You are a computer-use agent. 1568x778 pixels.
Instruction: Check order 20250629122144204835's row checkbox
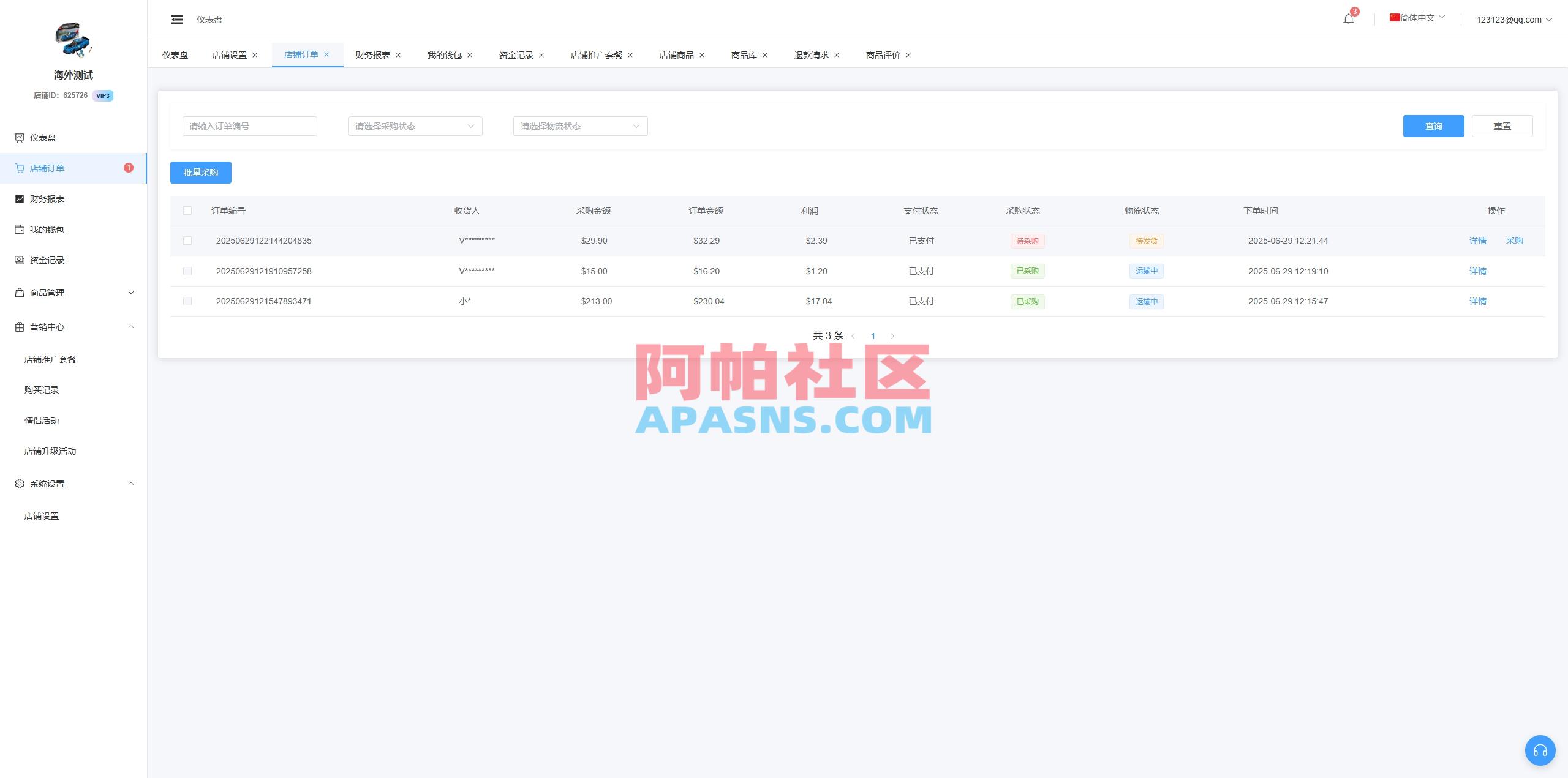click(x=187, y=241)
